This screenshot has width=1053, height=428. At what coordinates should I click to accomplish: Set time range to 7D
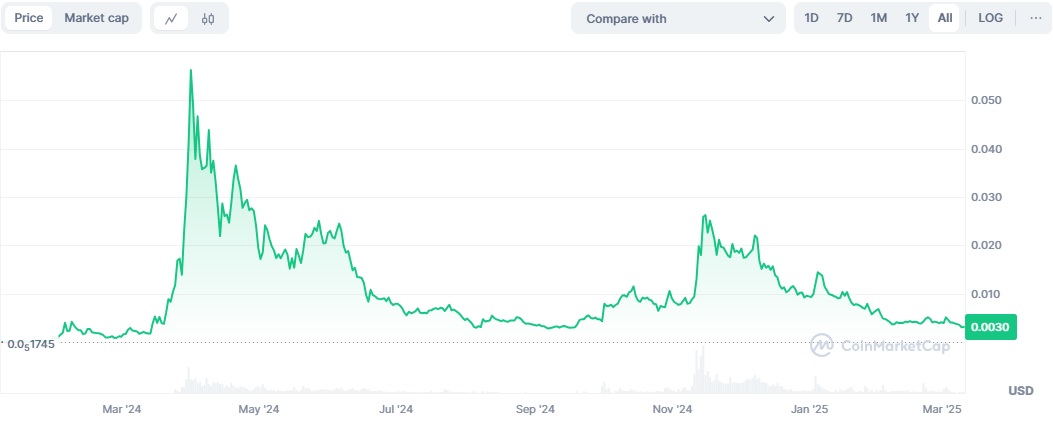point(844,18)
